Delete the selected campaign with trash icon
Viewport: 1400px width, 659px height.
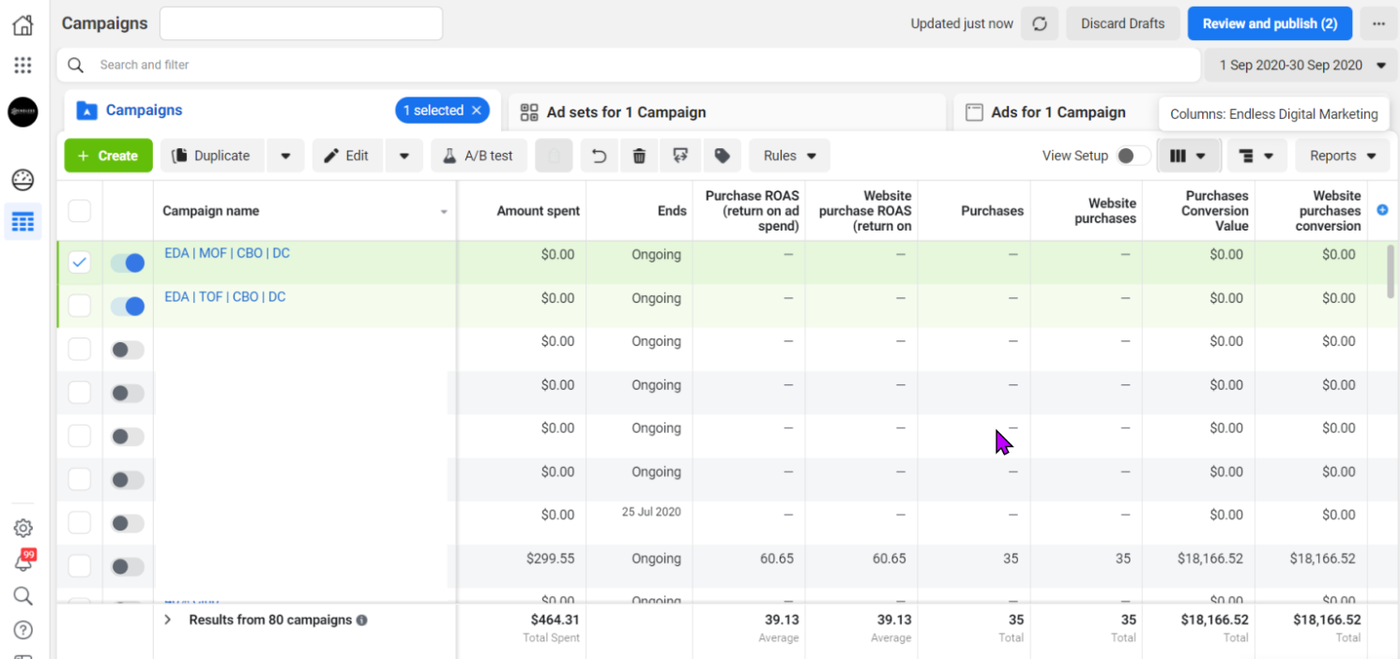(x=639, y=156)
